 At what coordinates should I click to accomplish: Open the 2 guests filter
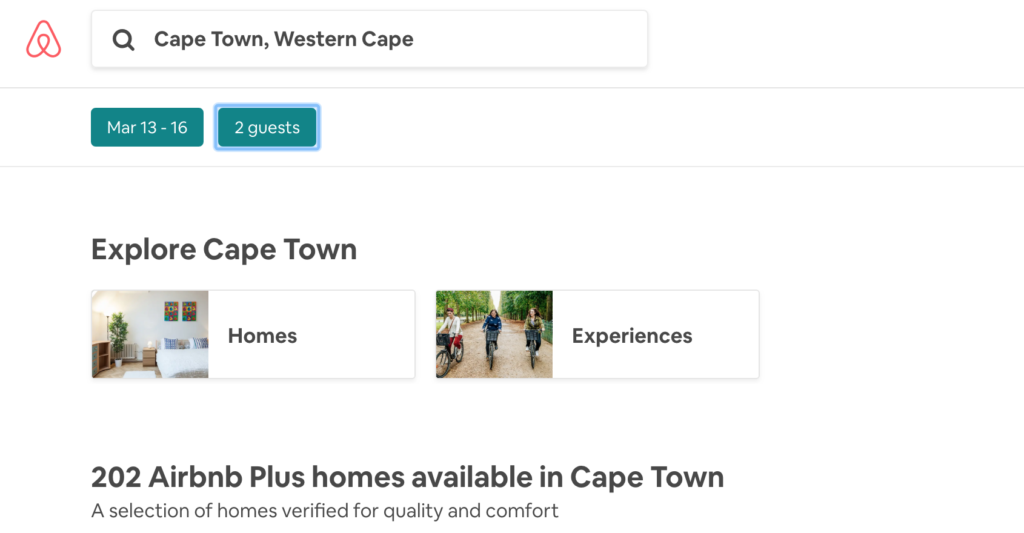tap(267, 128)
